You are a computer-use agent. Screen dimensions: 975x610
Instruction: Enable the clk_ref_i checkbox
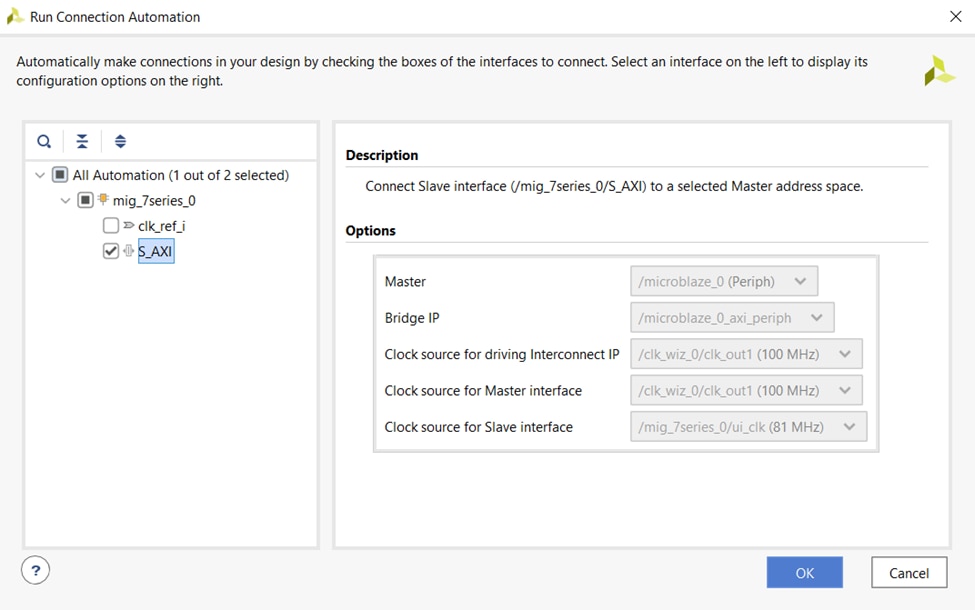pyautogui.click(x=111, y=225)
